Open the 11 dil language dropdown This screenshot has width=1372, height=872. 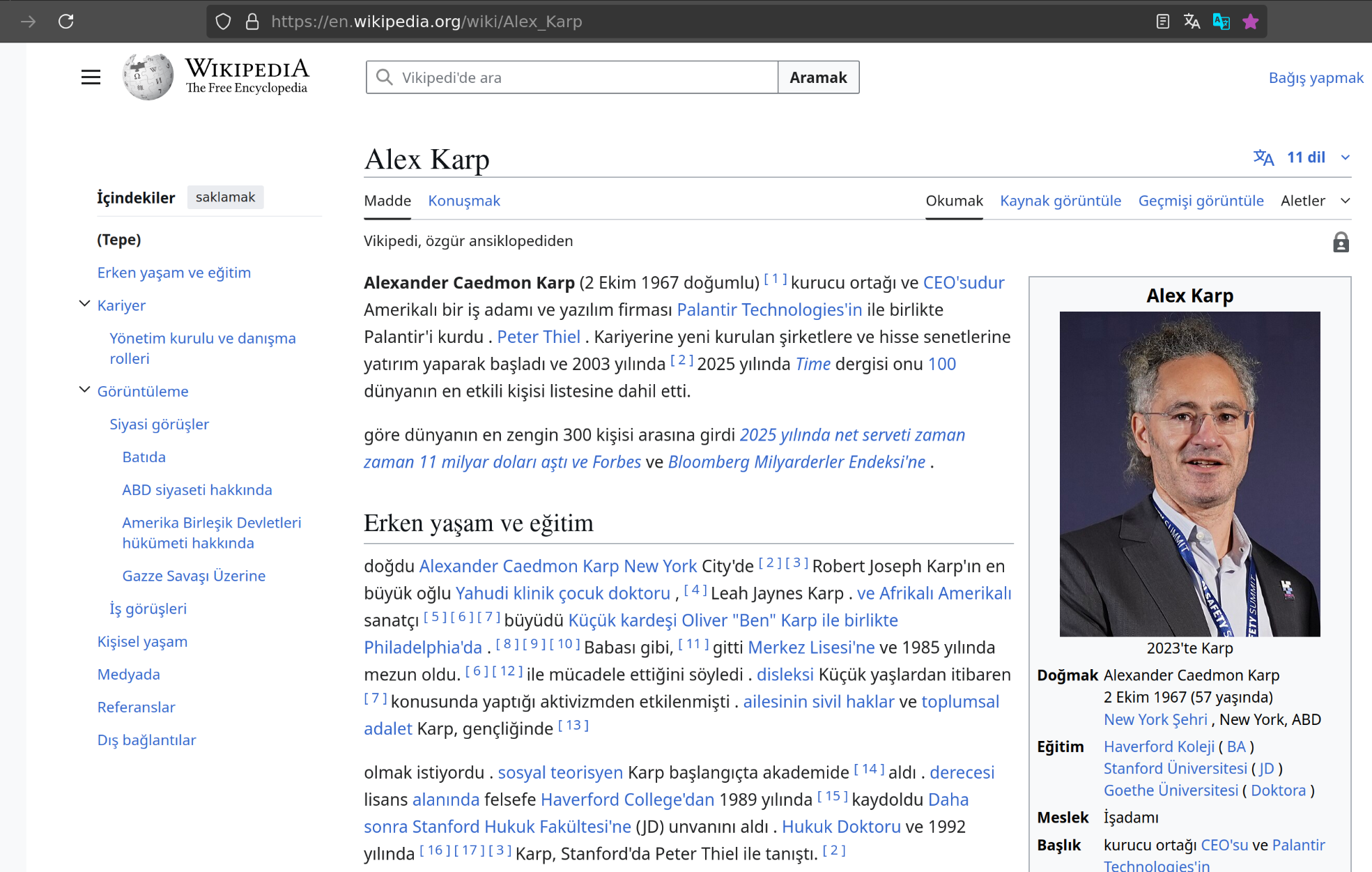pyautogui.click(x=1302, y=158)
